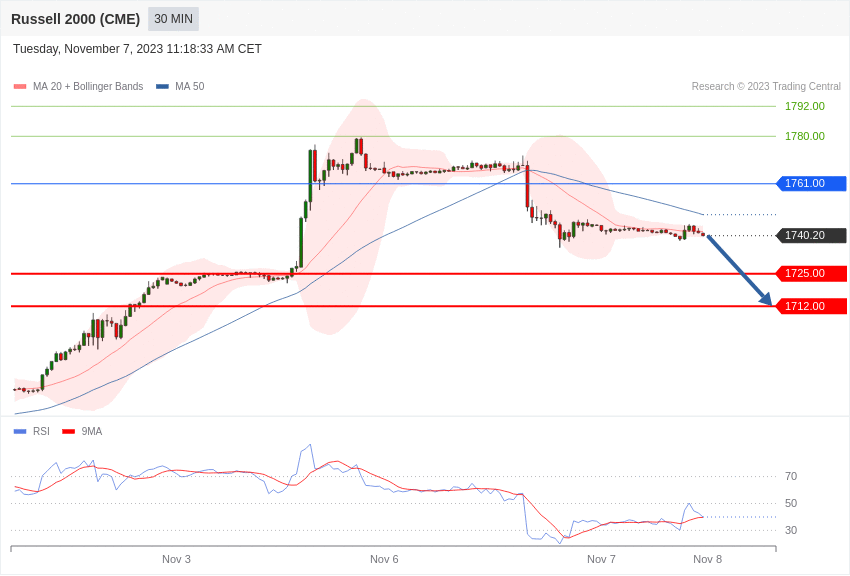Screen dimensions: 850x576
Task: Click the Nov 7 date axis label
Action: click(601, 559)
